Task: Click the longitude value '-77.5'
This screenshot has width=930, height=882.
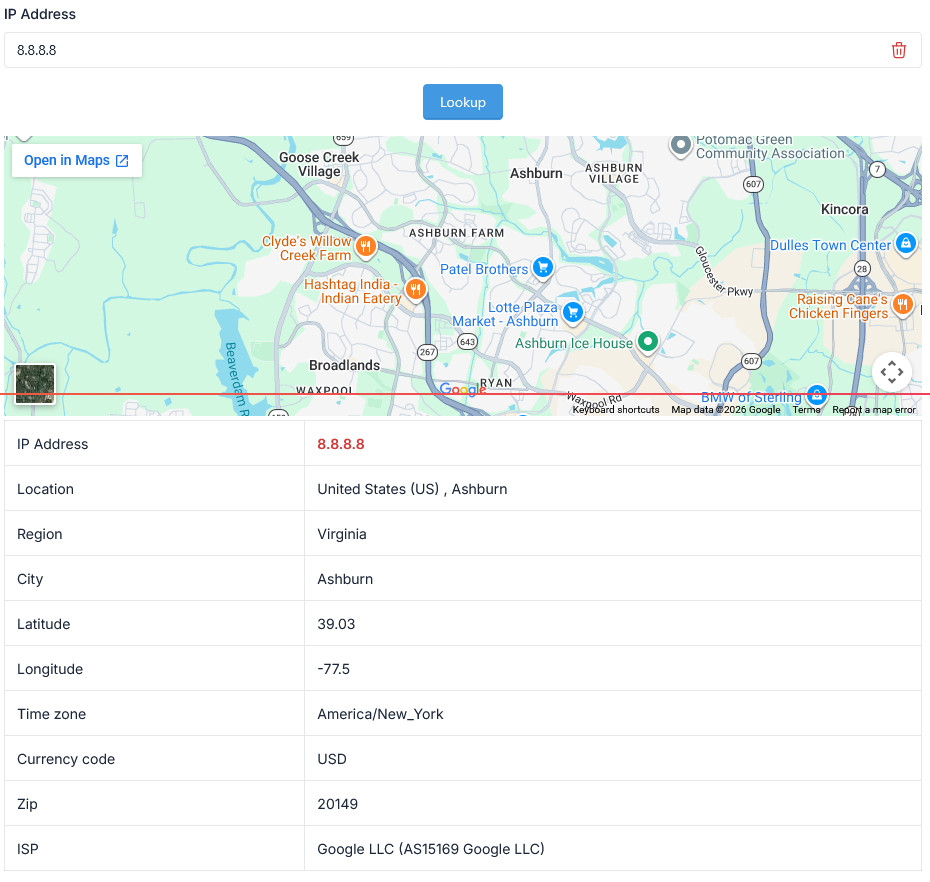Action: (333, 670)
